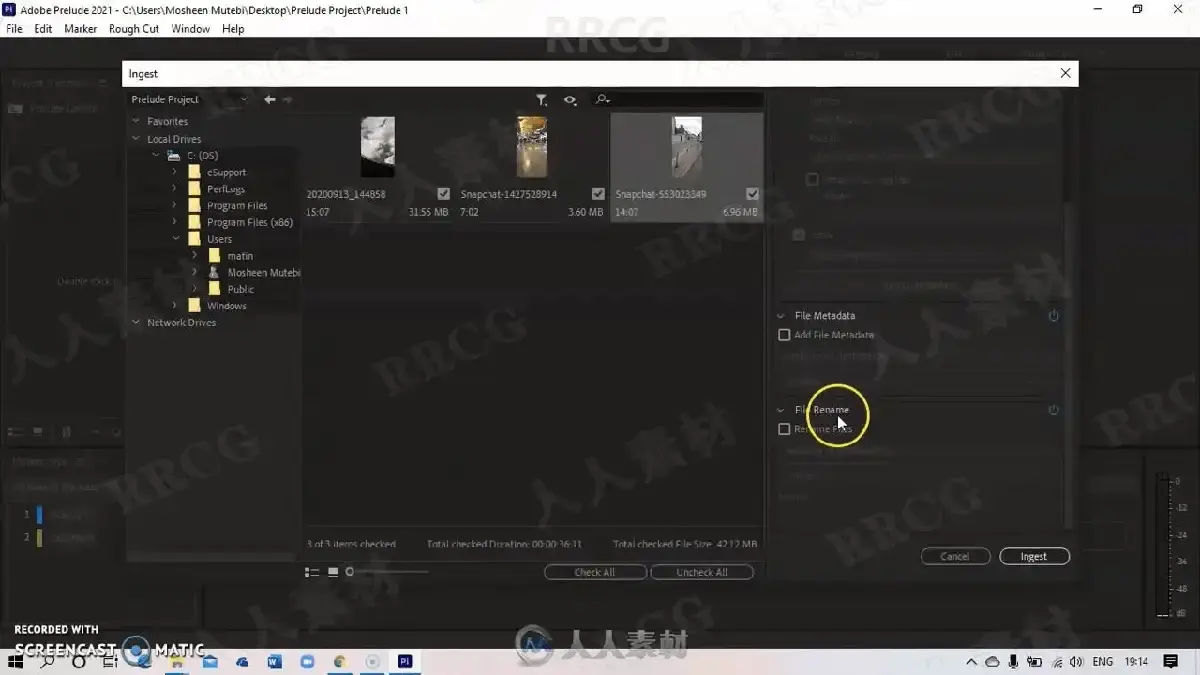1200x675 pixels.
Task: Collapse the Local Drives section
Action: (x=136, y=139)
